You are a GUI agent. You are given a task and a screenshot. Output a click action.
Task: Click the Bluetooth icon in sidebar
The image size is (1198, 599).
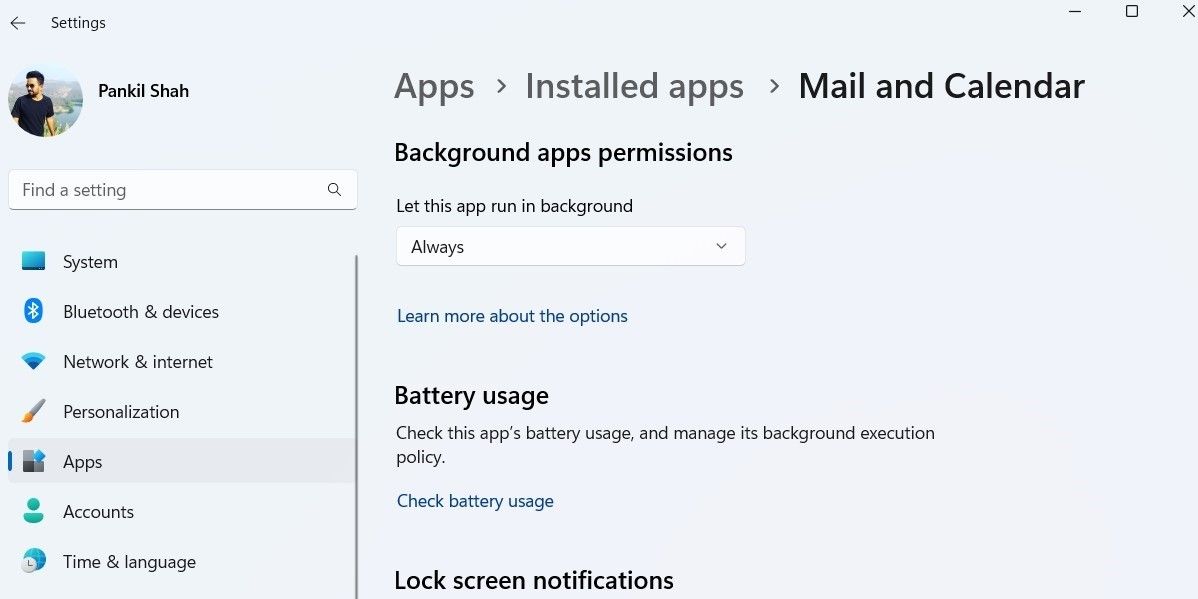[34, 311]
